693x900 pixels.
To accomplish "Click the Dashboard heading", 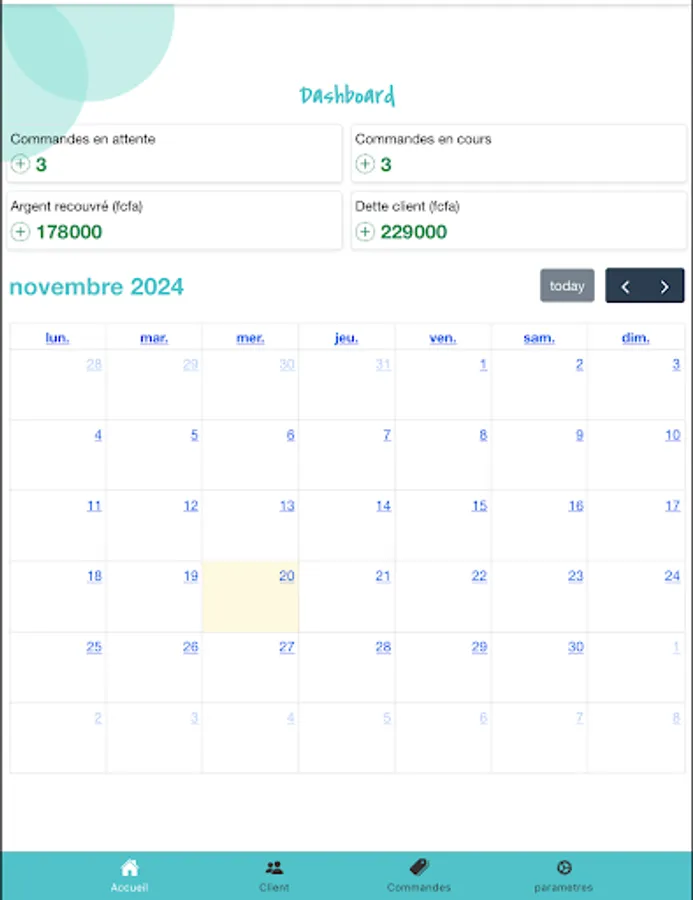I will (x=346, y=94).
